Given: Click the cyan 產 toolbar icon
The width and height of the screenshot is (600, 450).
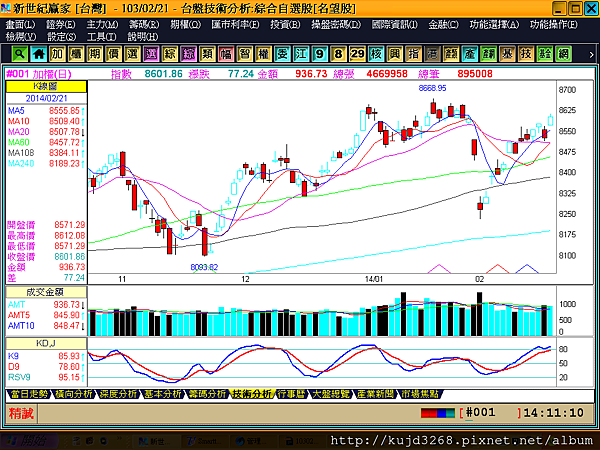Looking at the screenshot, I should click(470, 54).
